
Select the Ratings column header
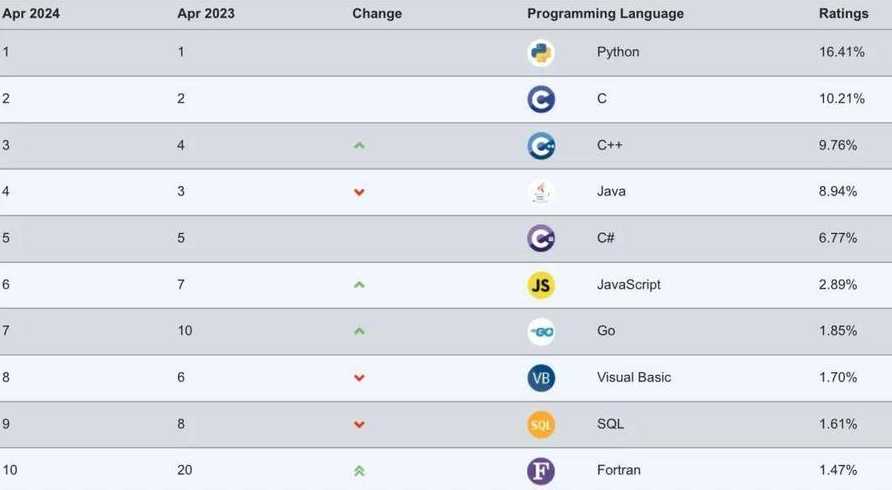tap(844, 14)
